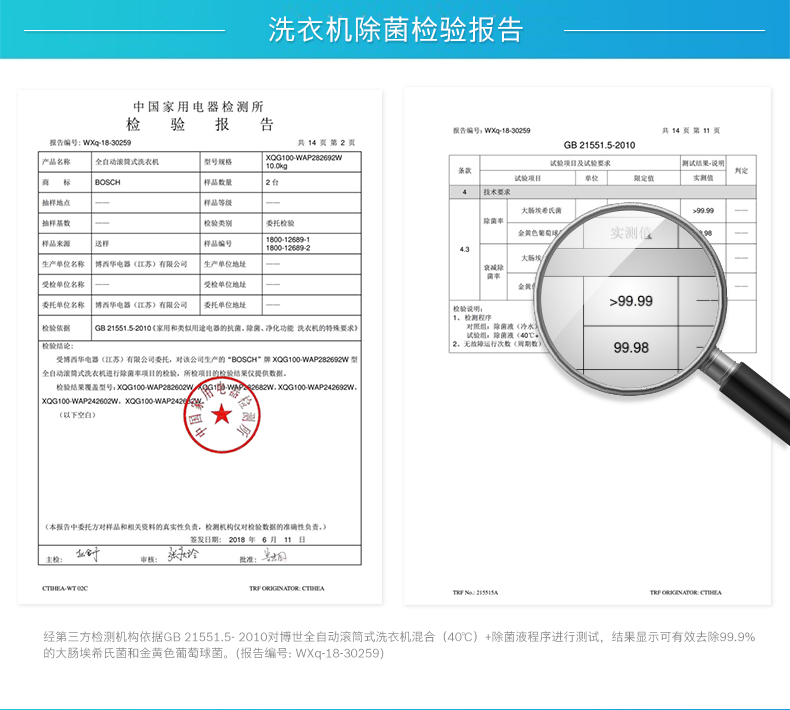Click the magnifying glass lens graphic

coord(631,298)
